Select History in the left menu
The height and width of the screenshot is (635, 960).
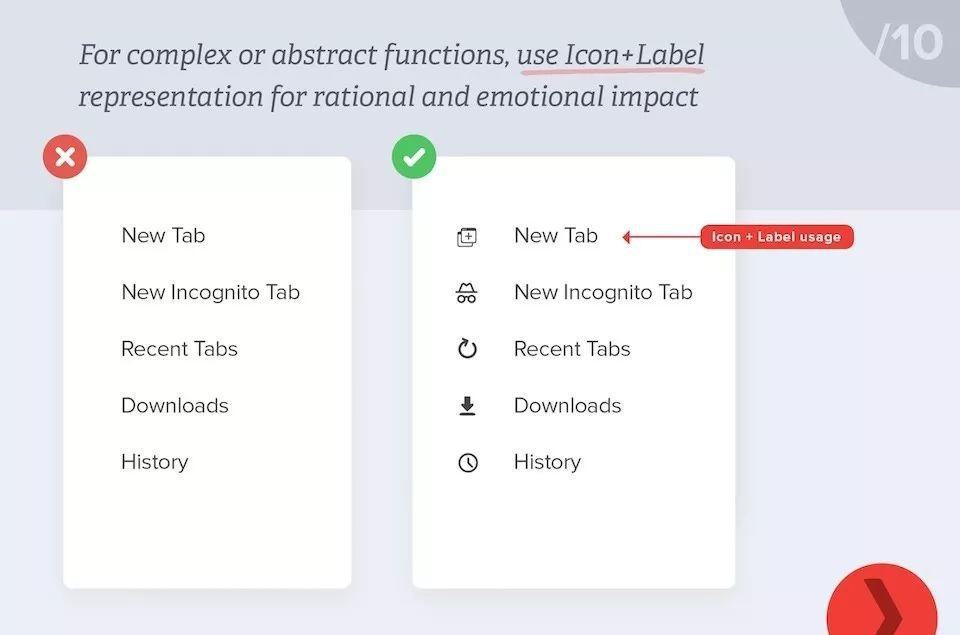[x=154, y=462]
